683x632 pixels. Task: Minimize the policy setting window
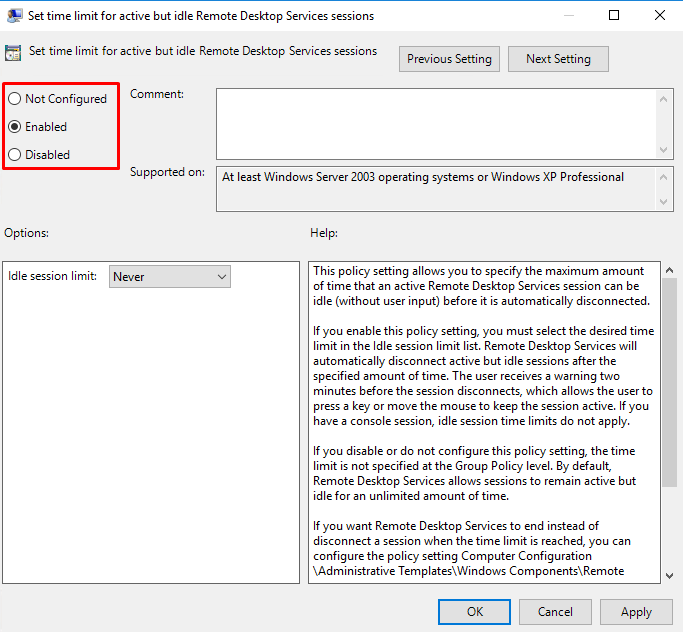click(567, 15)
